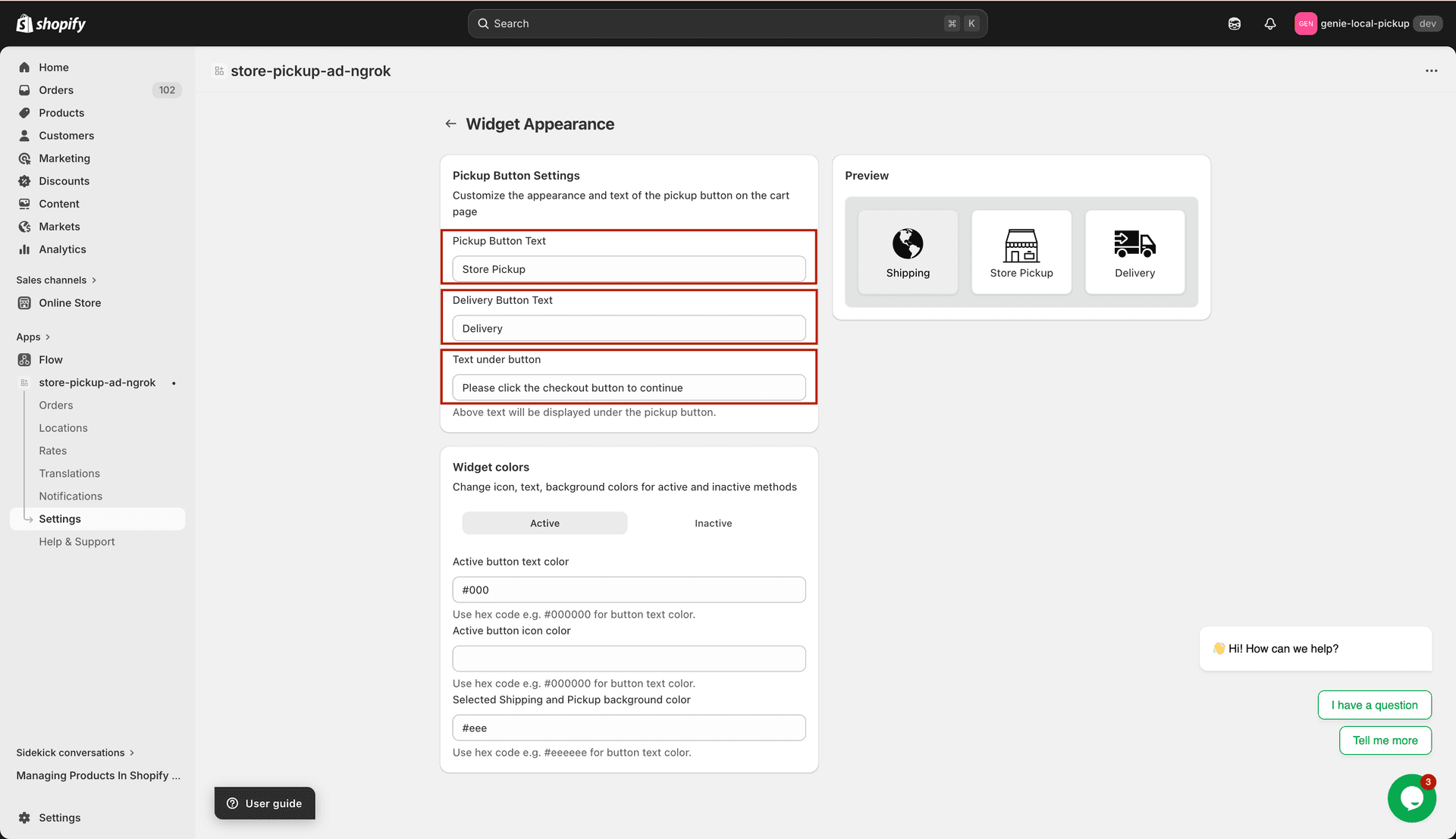This screenshot has height=839, width=1456.
Task: Open the Translations menu item
Action: pyautogui.click(x=69, y=473)
